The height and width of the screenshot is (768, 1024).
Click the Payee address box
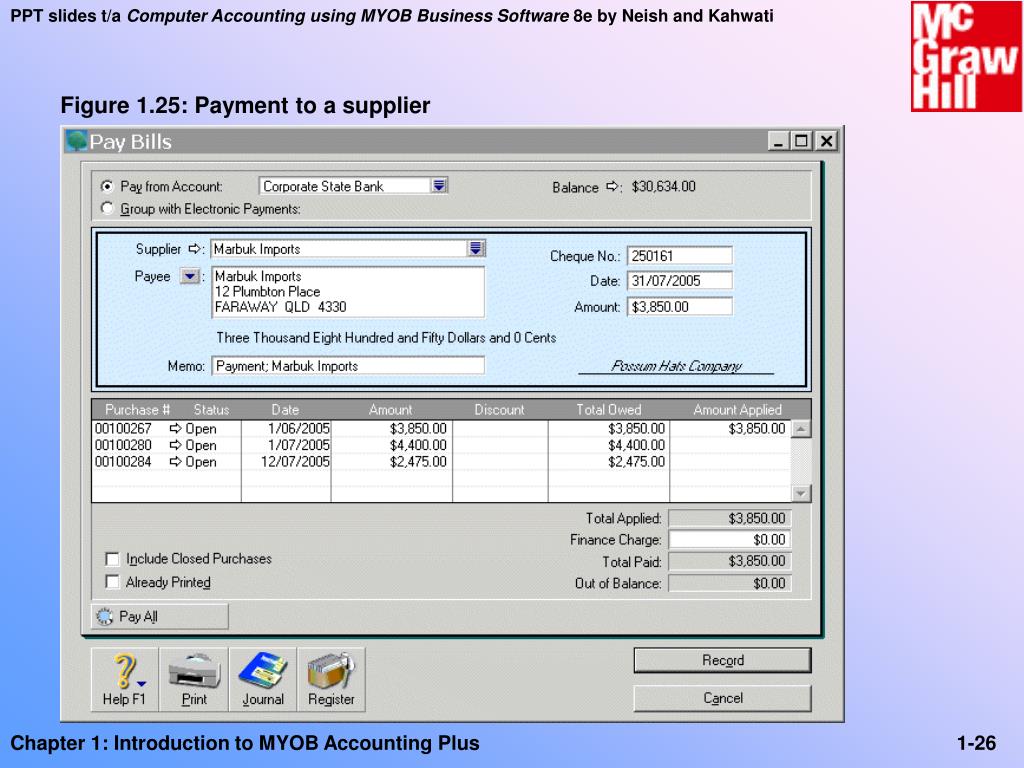348,292
